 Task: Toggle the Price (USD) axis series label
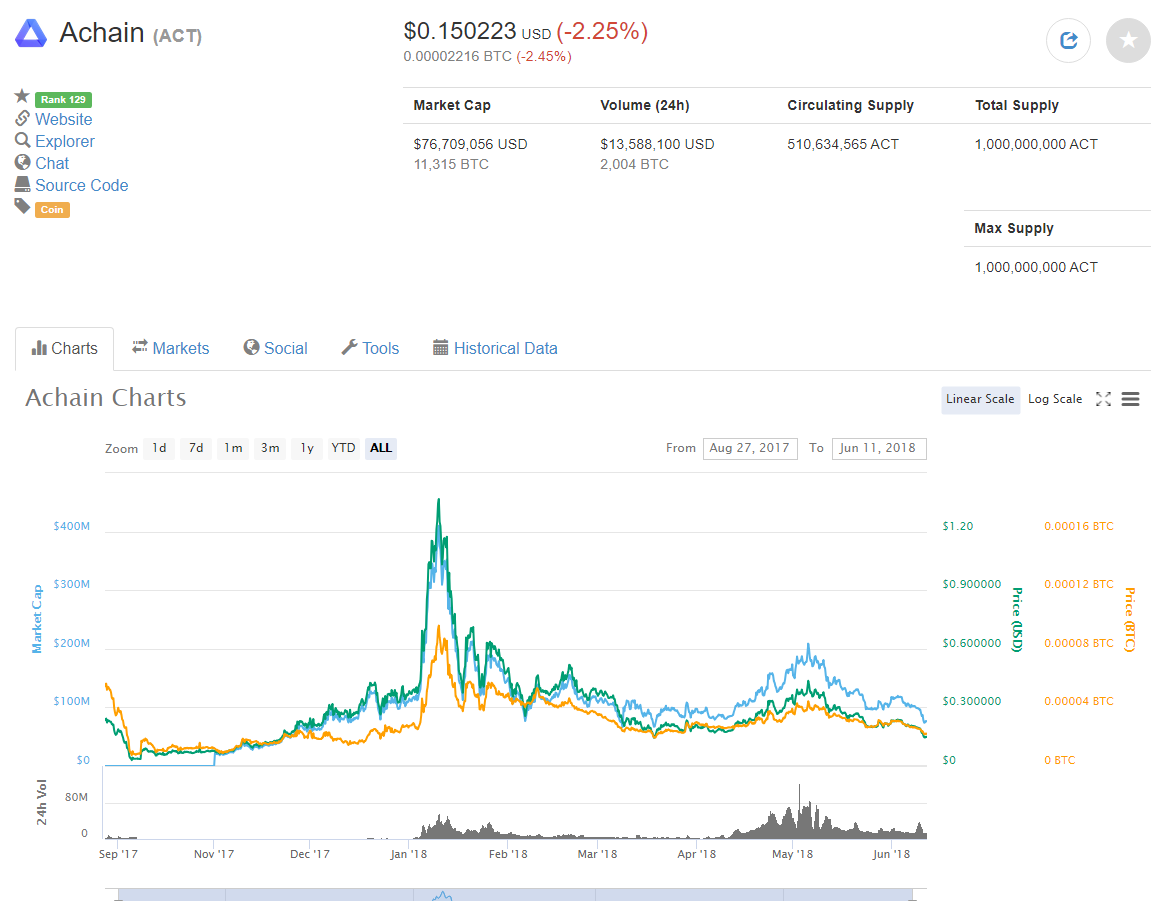[1017, 620]
